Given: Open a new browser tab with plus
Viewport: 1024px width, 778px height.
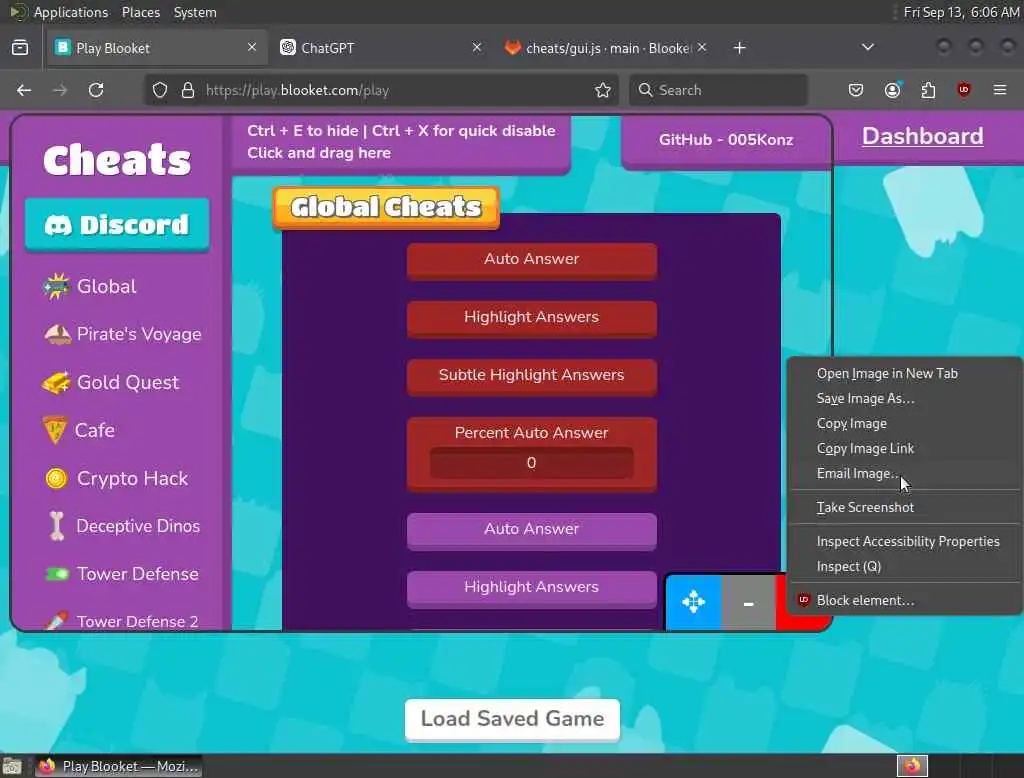Looking at the screenshot, I should (739, 48).
